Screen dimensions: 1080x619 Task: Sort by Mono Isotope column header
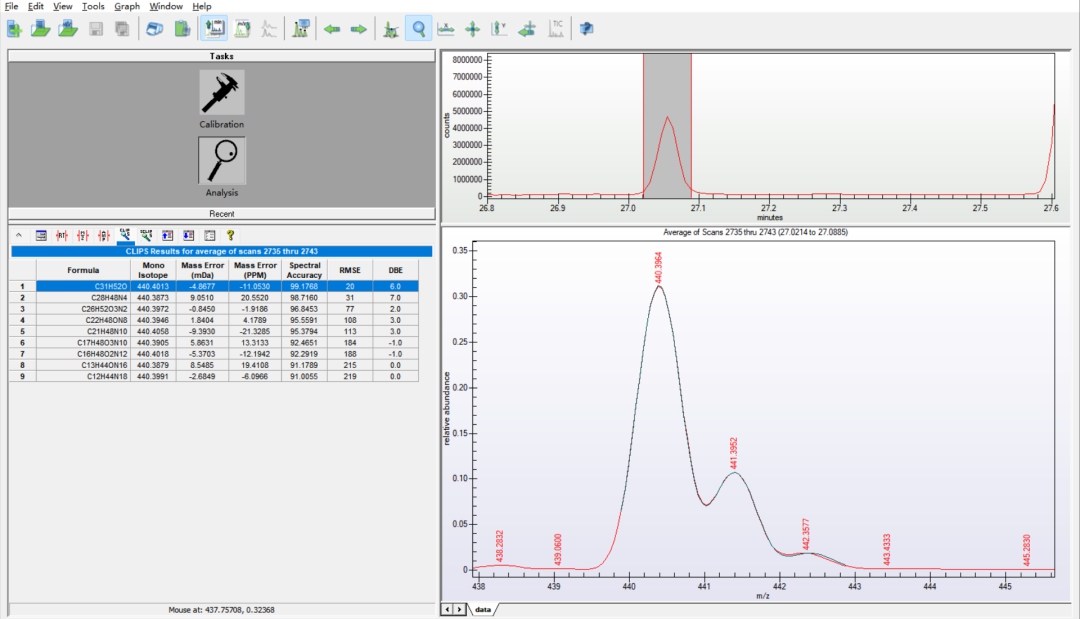point(153,270)
